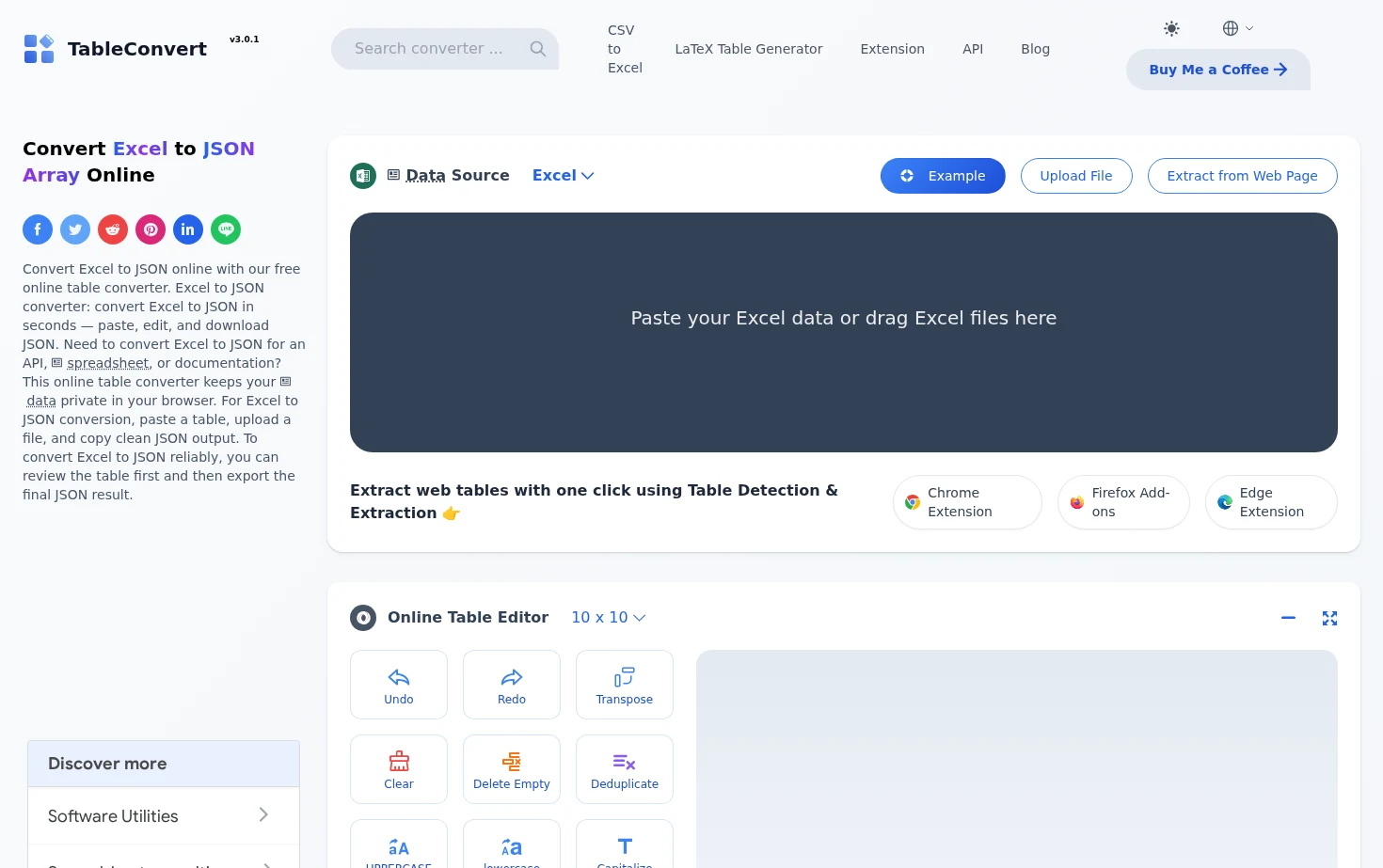
Task: Share on Reddit
Action: 113,229
